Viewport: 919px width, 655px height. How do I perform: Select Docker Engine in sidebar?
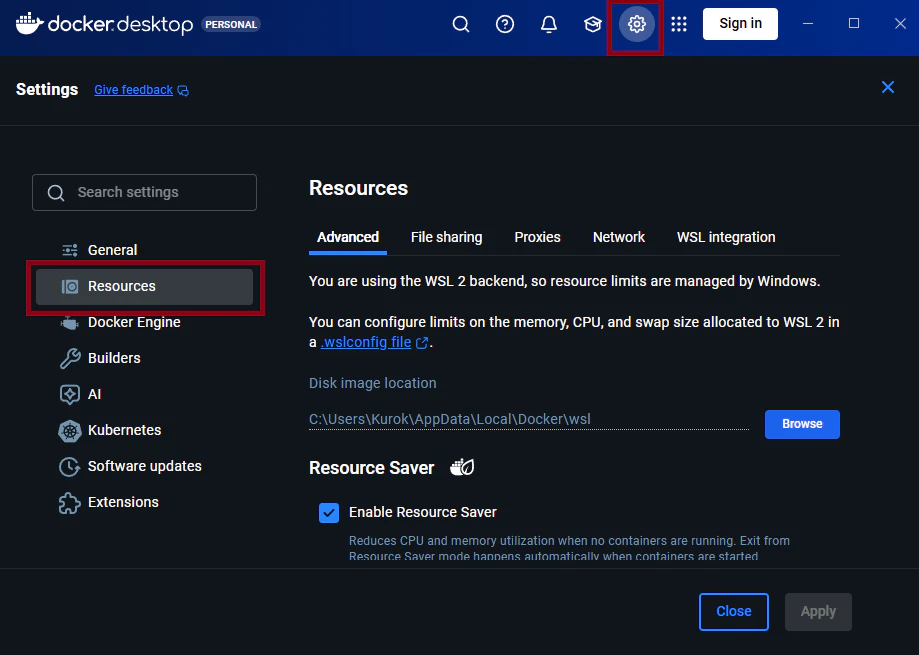pos(144,322)
